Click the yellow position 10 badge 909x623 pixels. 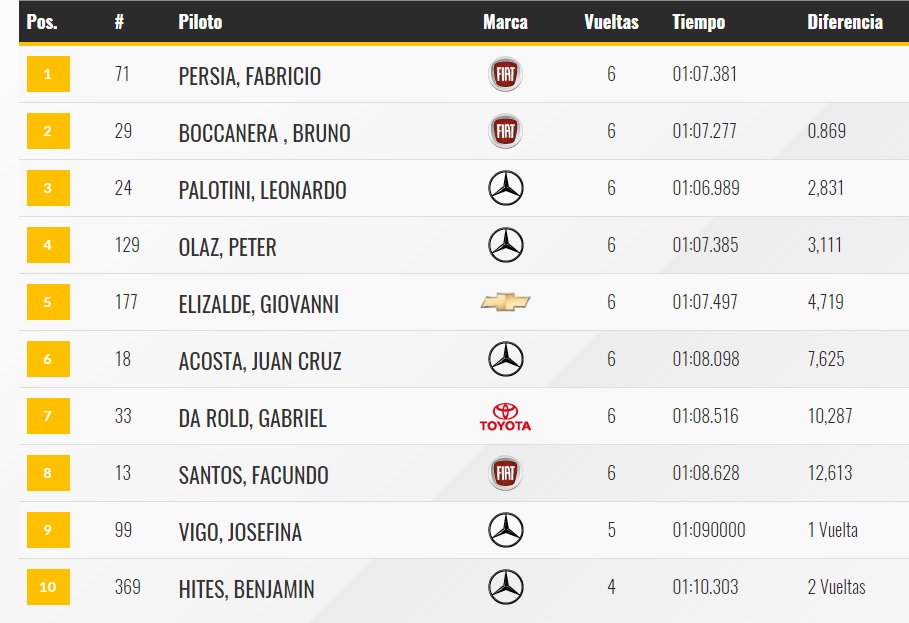pos(48,586)
